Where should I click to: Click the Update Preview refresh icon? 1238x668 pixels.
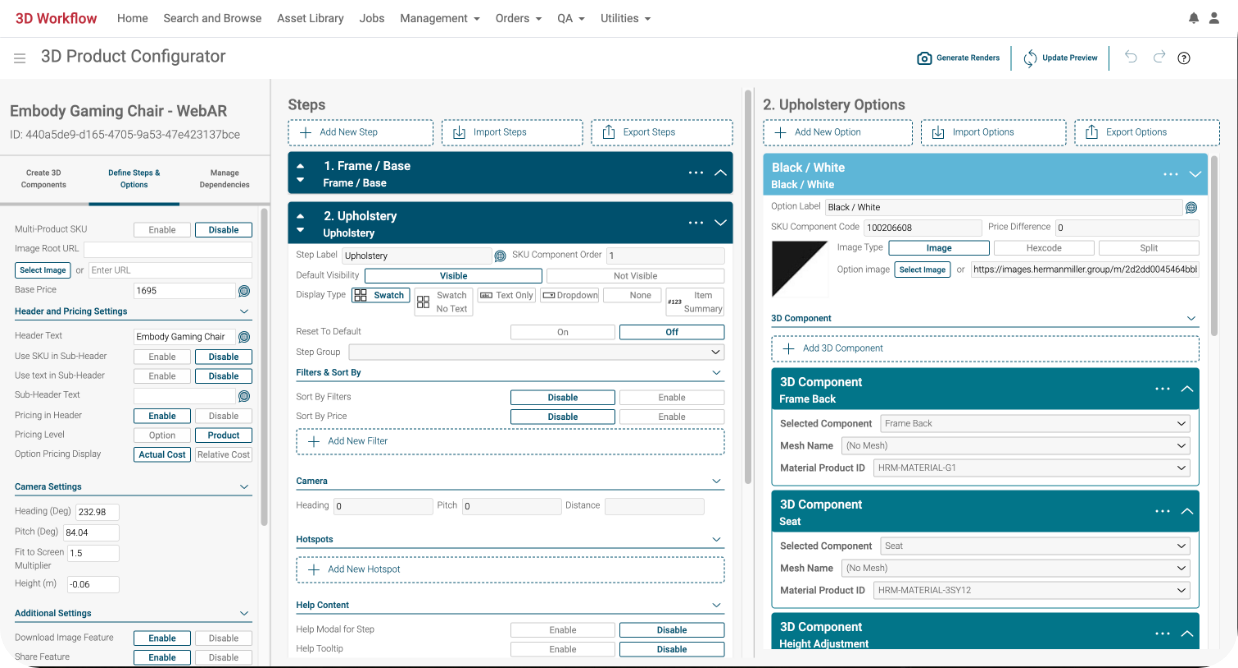(x=1030, y=58)
